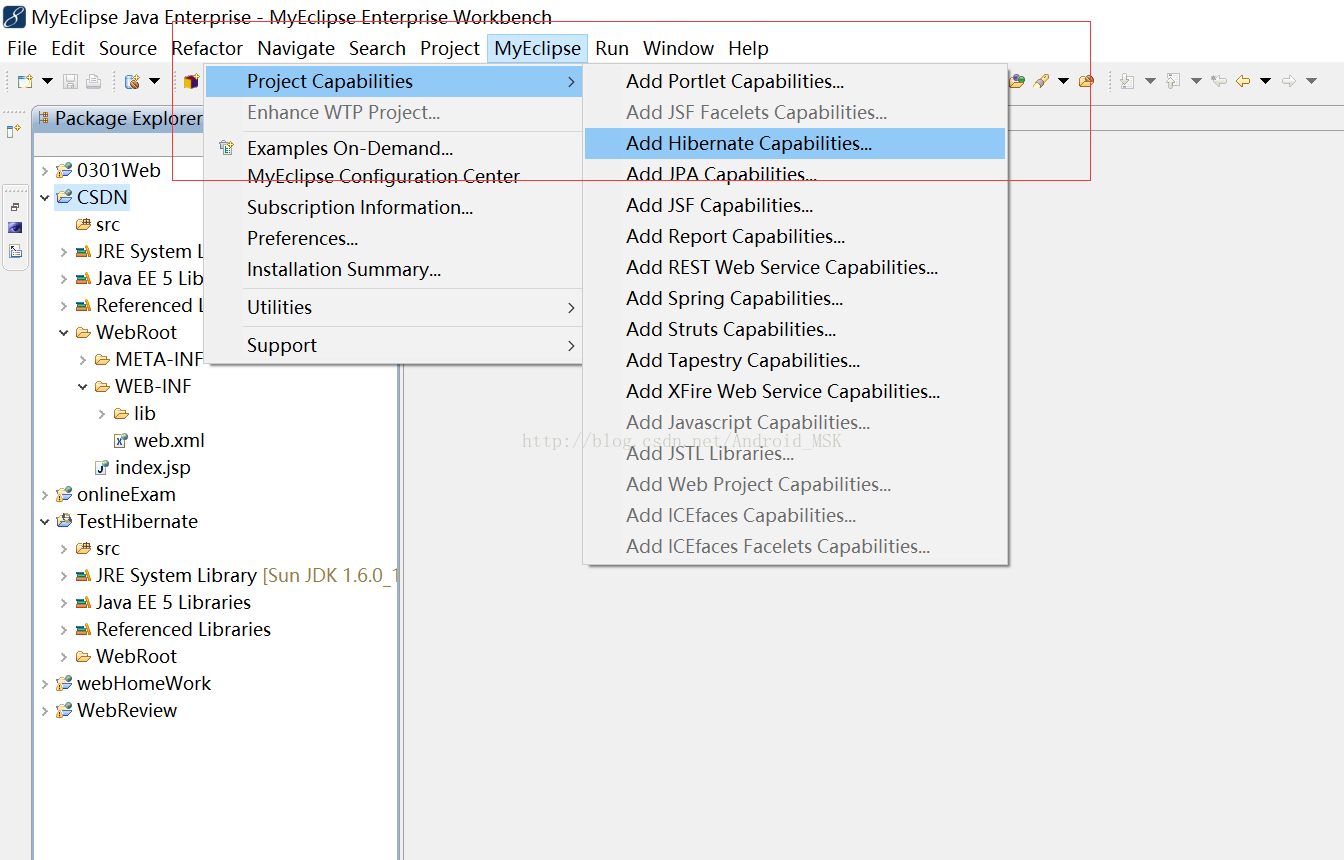1344x860 pixels.
Task: Click the web.xml file icon
Action: (121, 440)
